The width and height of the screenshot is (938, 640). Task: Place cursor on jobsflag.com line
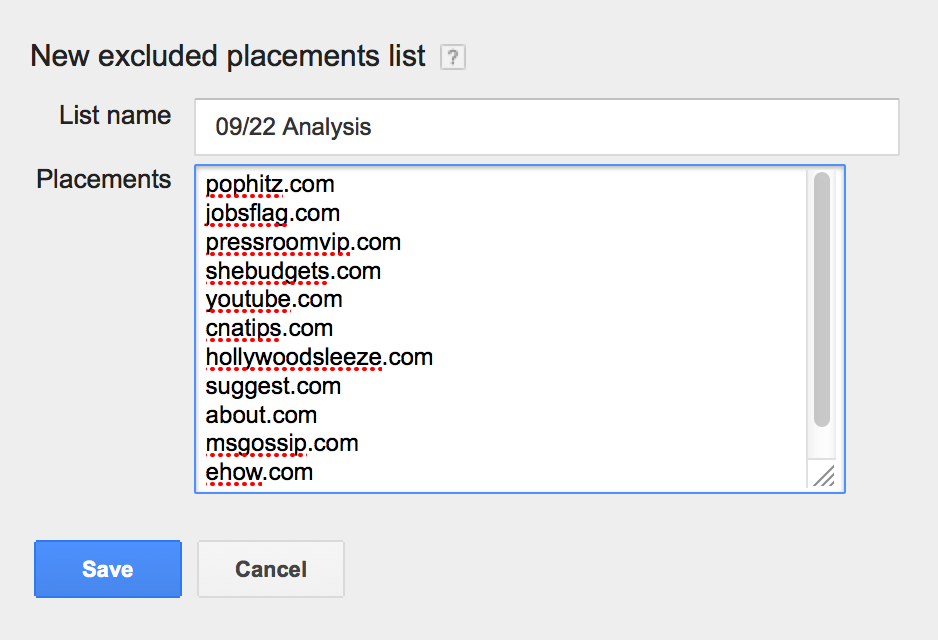pos(273,213)
